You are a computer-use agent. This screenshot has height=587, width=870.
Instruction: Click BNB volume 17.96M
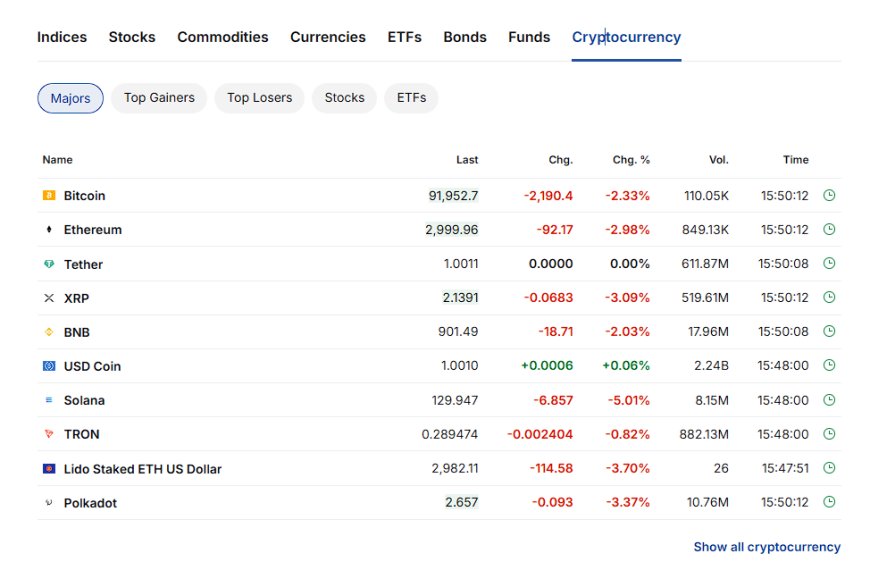point(709,332)
